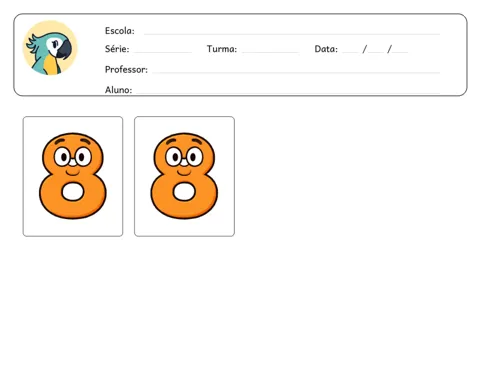This screenshot has height=384, width=480.
Task: Click the "Série:" label
Action: tap(117, 49)
